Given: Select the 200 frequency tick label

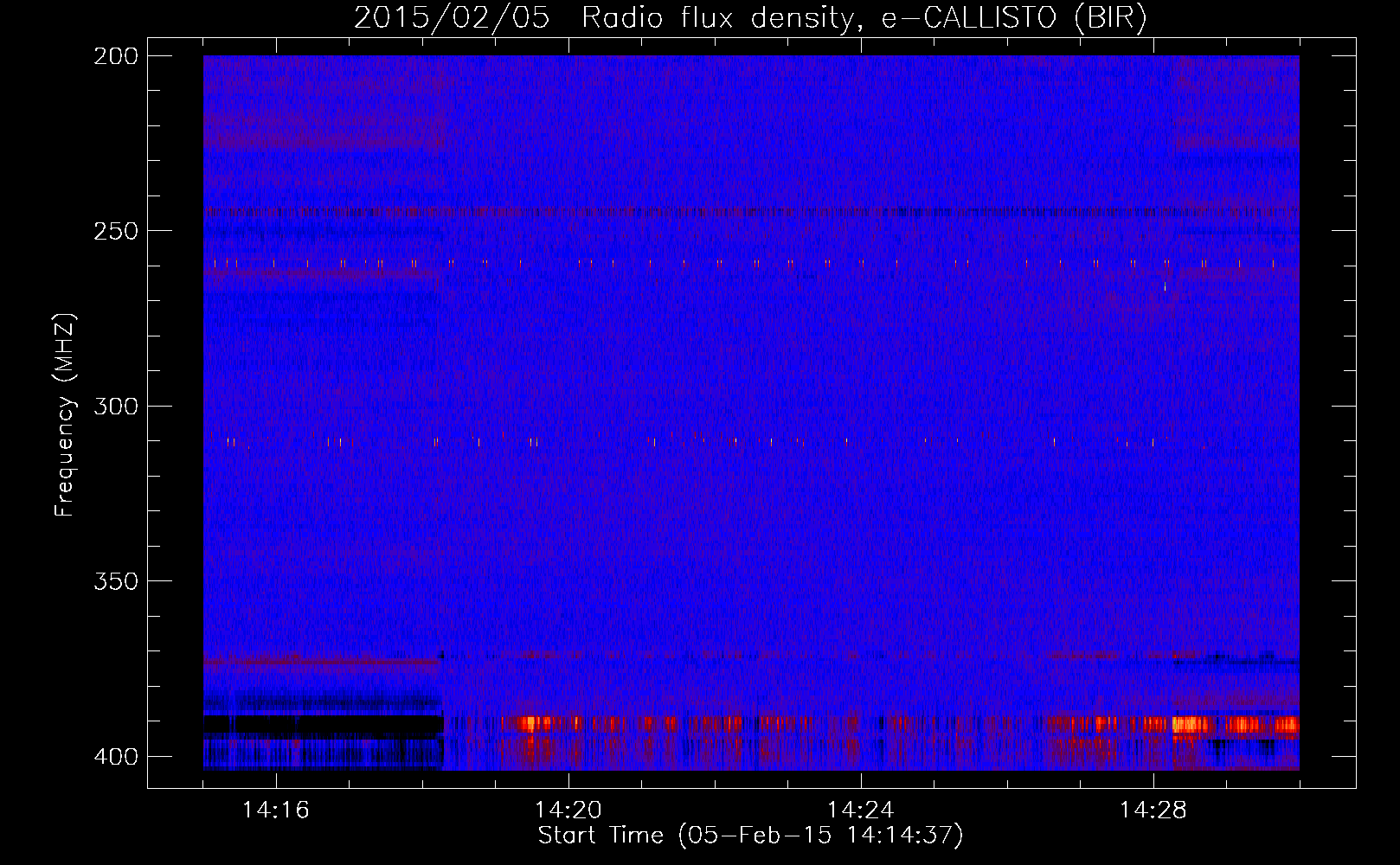Looking at the screenshot, I should click(116, 56).
